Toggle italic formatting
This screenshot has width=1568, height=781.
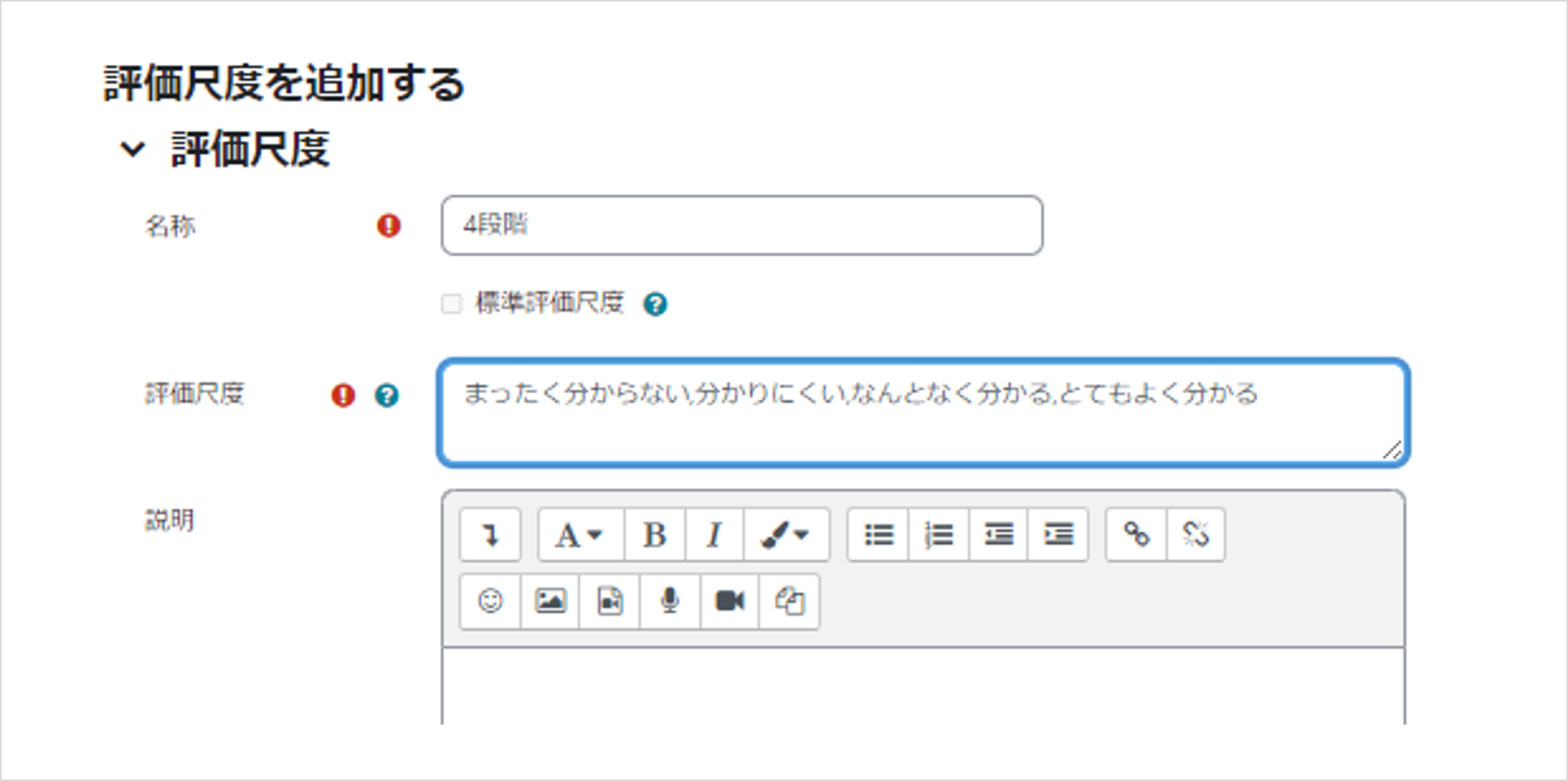[714, 535]
